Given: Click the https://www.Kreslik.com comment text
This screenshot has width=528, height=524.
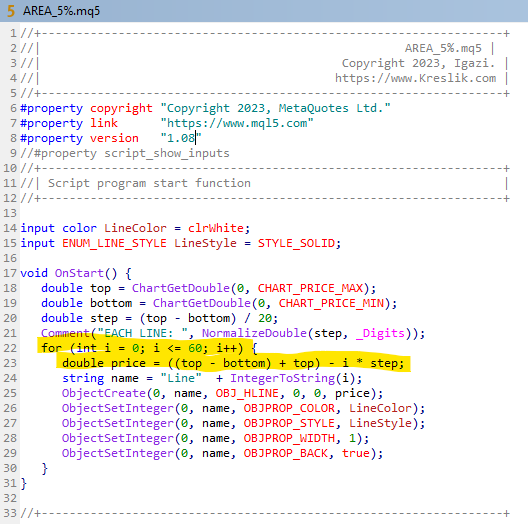Looking at the screenshot, I should coord(416,78).
